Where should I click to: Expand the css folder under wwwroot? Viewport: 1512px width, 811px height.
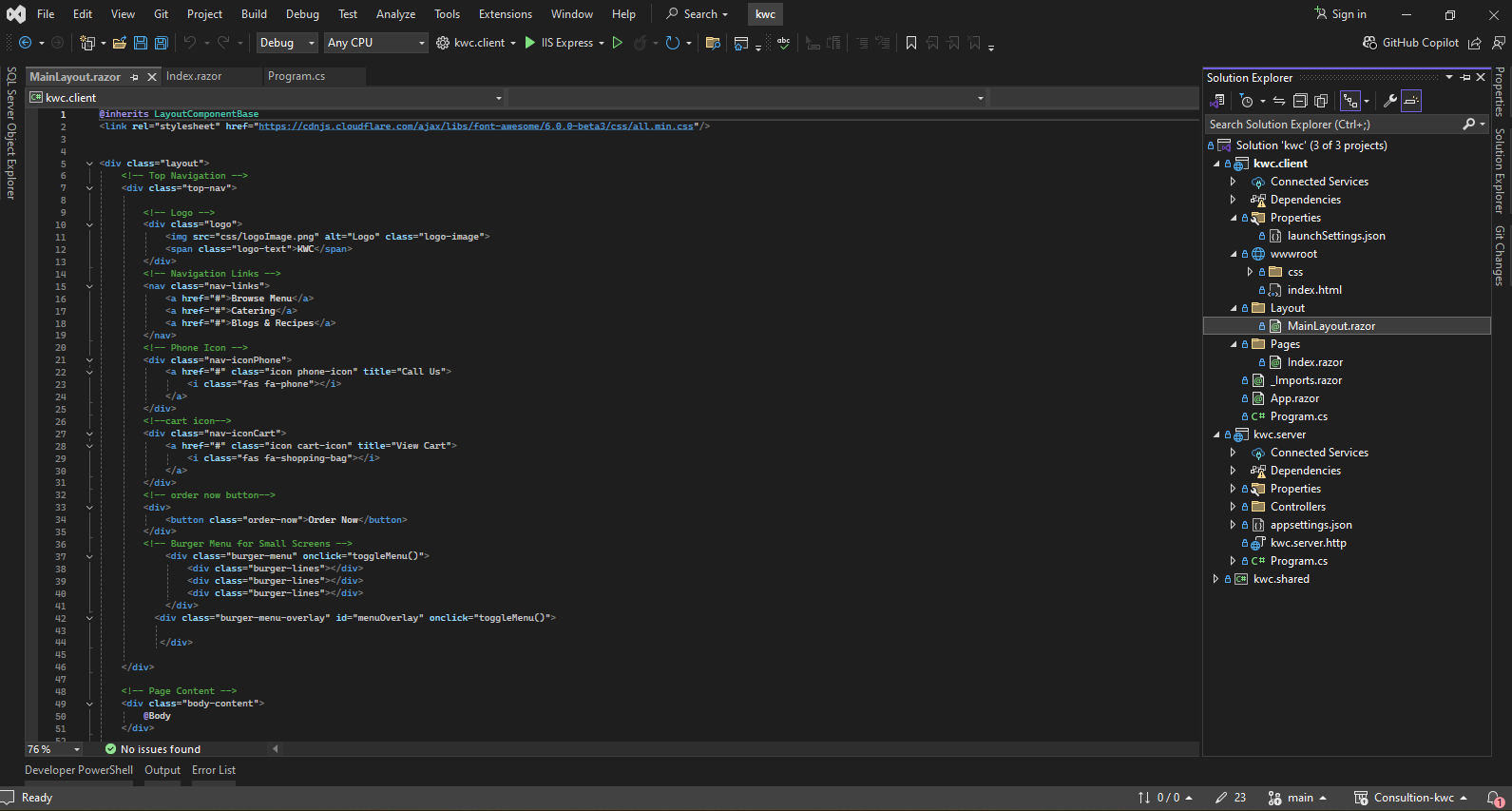coord(1251,272)
